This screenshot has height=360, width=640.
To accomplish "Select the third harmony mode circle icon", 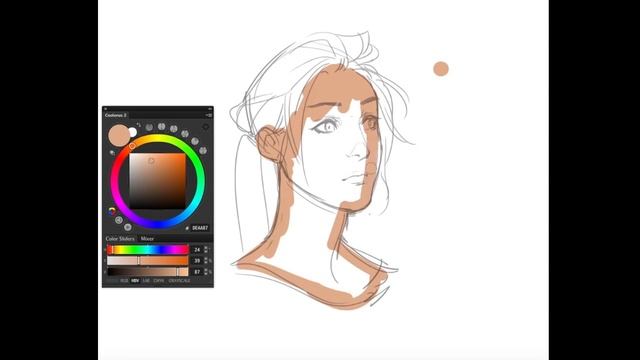I will coord(173,129).
